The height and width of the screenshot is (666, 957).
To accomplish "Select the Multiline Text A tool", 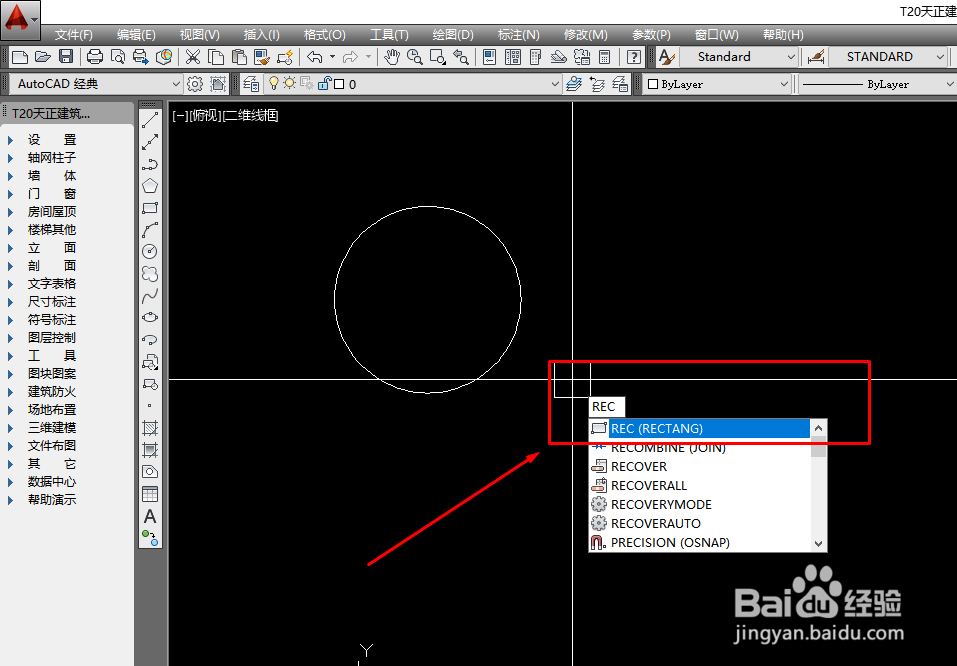I will (x=150, y=516).
